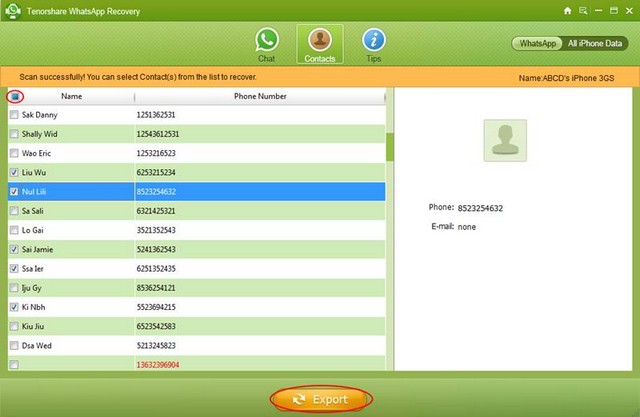The height and width of the screenshot is (417, 640).
Task: Click phone number 5523694215
Action: point(156,307)
